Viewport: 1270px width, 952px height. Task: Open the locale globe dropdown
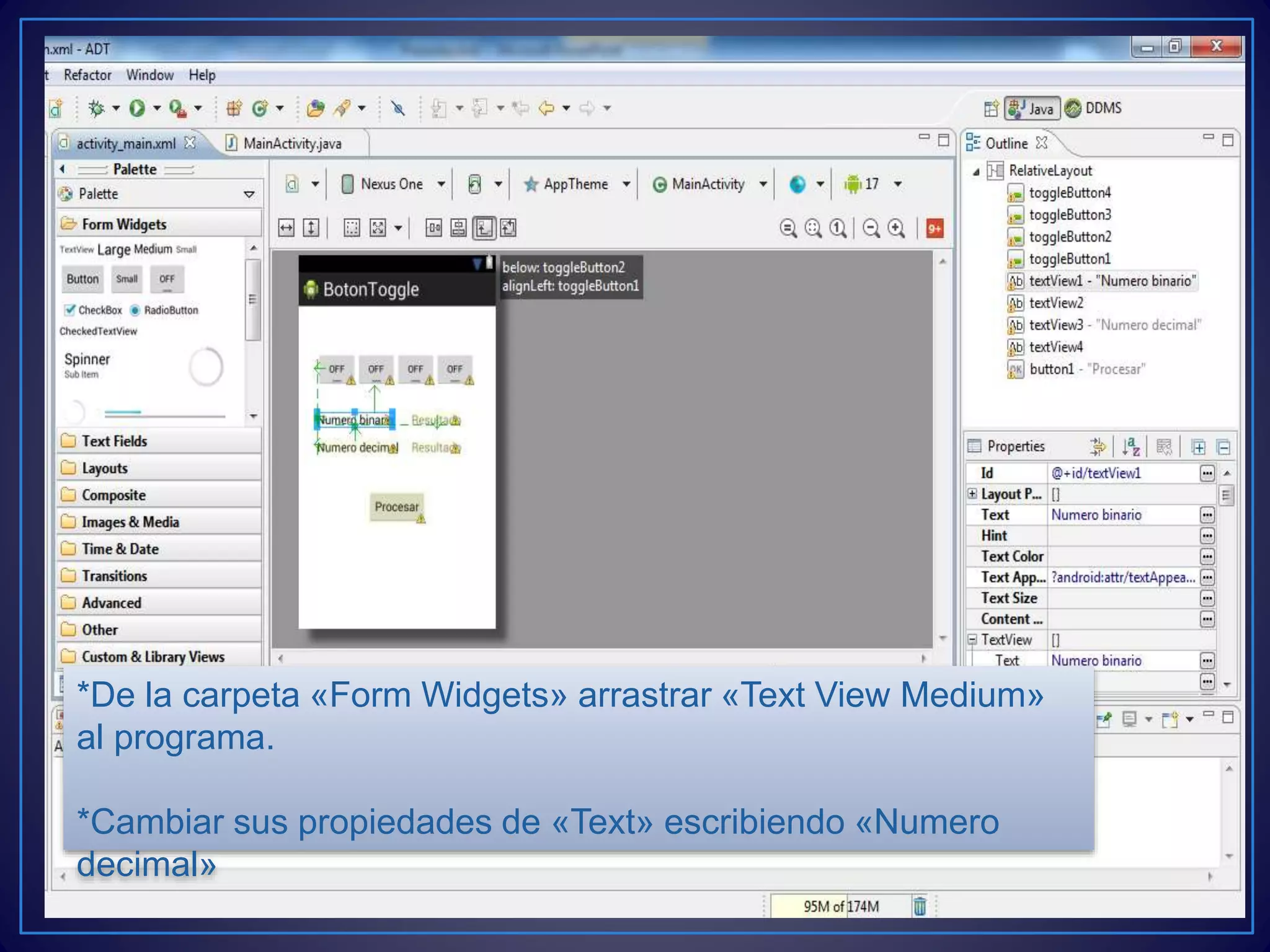coord(806,184)
